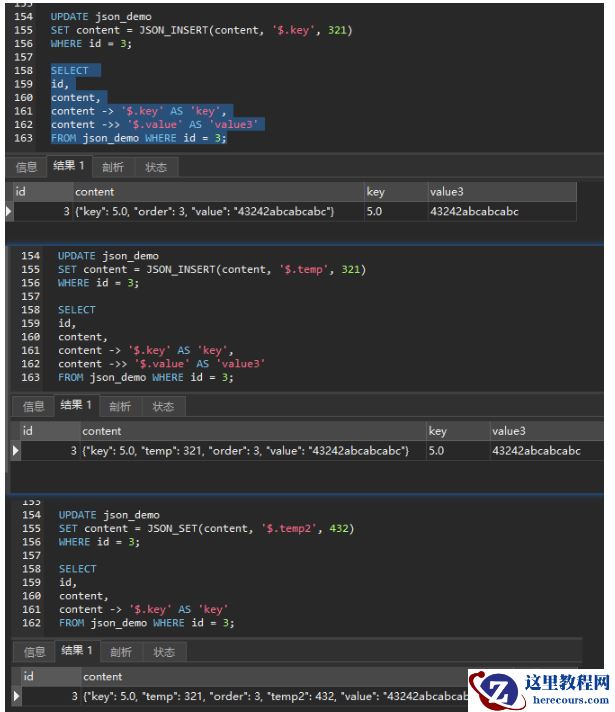The height and width of the screenshot is (712, 615).
Task: Click the 43242abcabcabc value3 cell in the "temp": 321 row
Action: [547, 451]
